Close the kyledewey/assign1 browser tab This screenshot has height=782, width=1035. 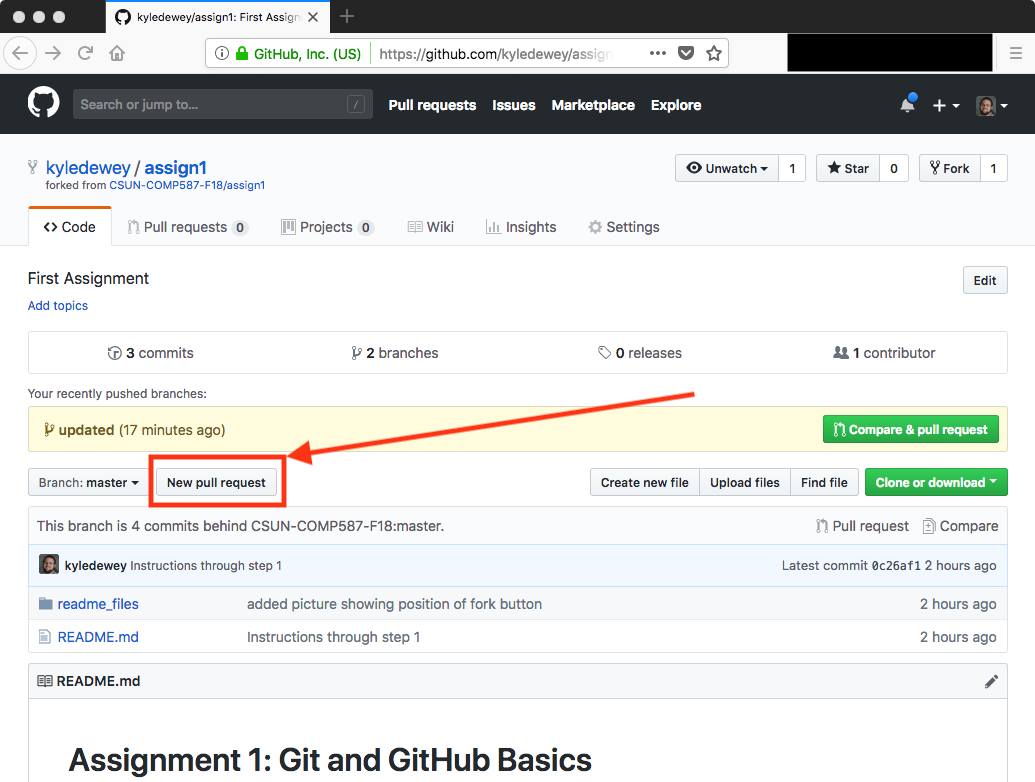point(313,17)
